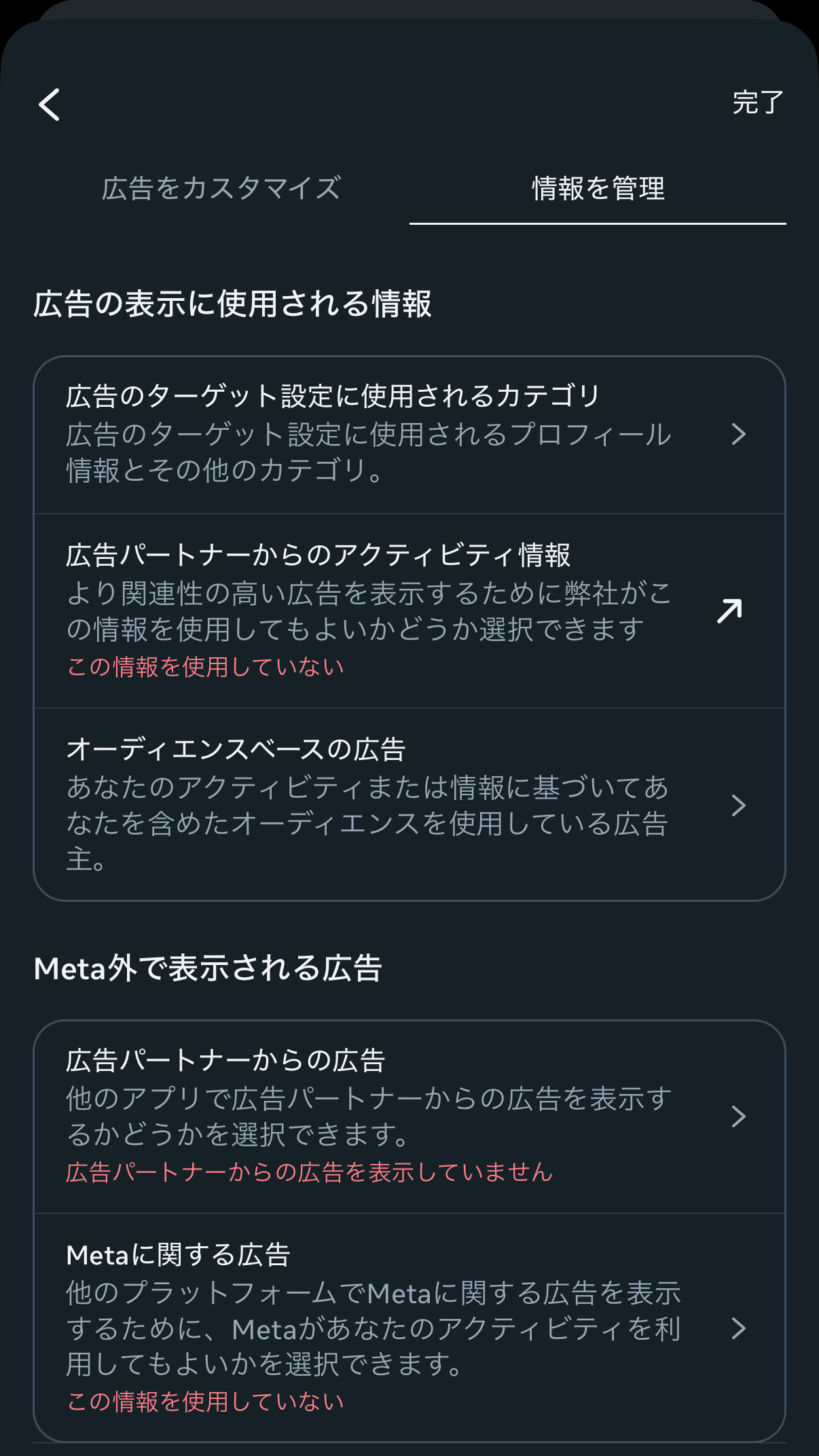The width and height of the screenshot is (819, 1456).
Task: Click red この情報を使用していない under Metaに関する広告
Action: click(x=205, y=1401)
